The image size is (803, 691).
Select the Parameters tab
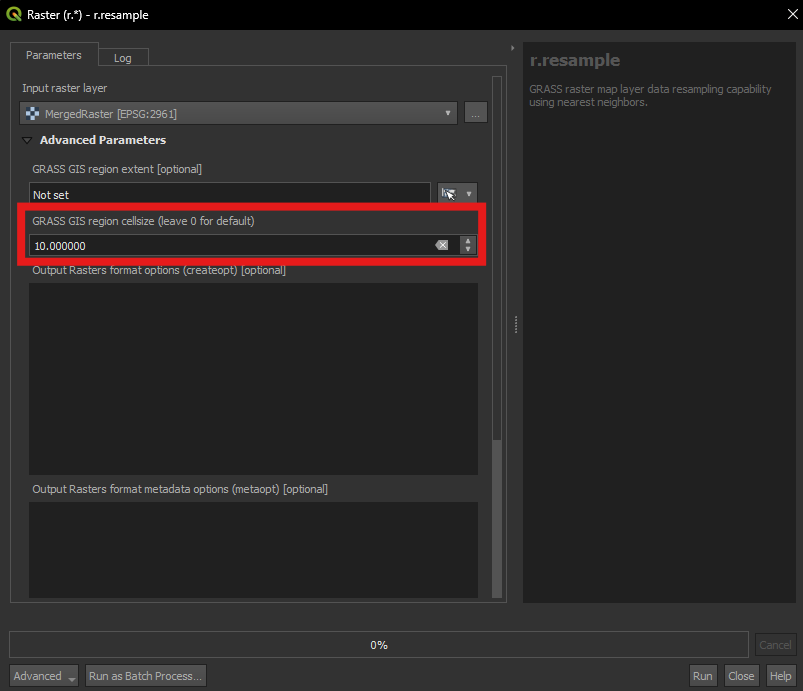coord(54,55)
